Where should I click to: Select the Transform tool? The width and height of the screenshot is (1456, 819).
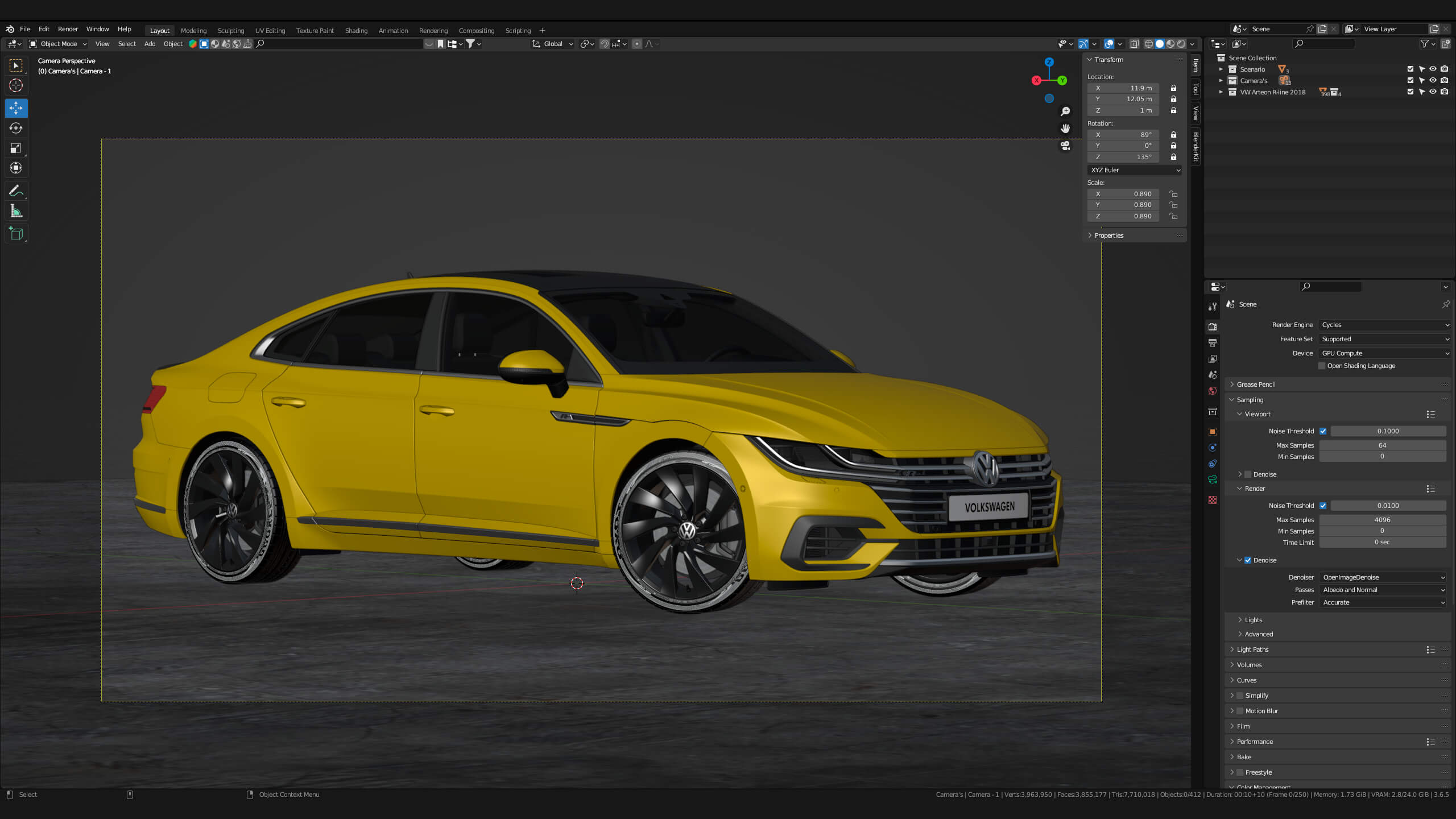tap(16, 168)
